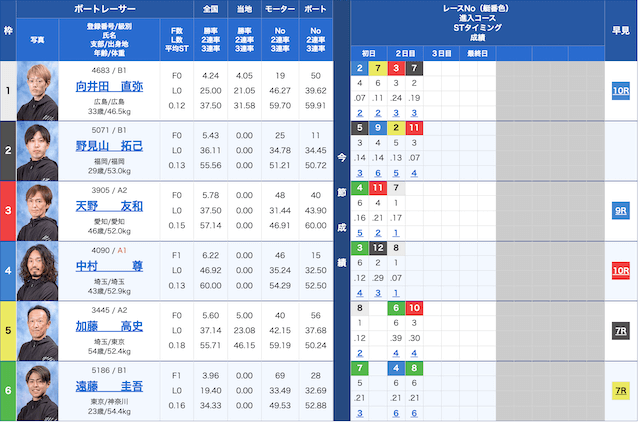Open racer 向井田 直弥 profile link
640x424 pixels.
tap(109, 86)
